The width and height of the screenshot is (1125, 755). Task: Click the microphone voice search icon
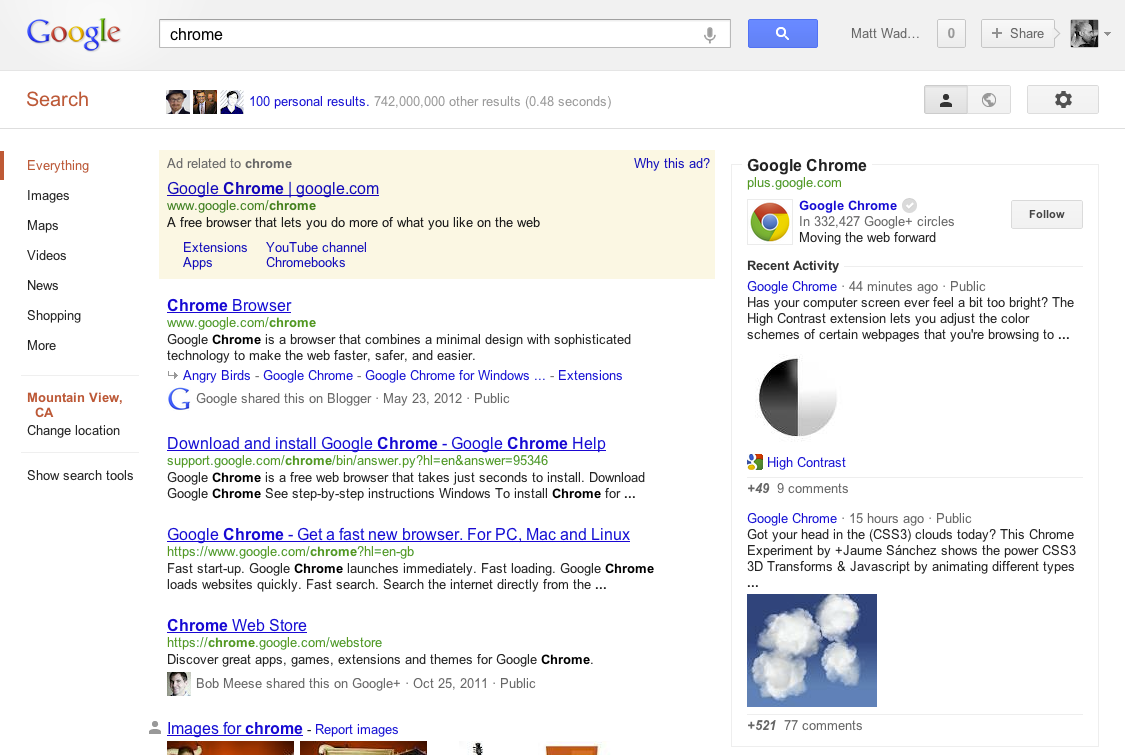coord(710,34)
